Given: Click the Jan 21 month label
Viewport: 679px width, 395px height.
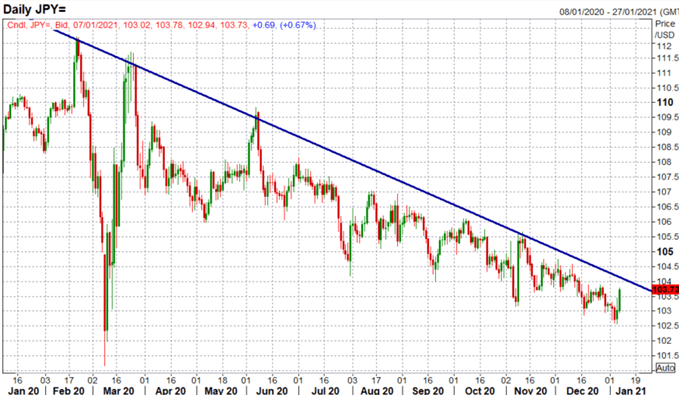Looking at the screenshot, I should tap(630, 390).
